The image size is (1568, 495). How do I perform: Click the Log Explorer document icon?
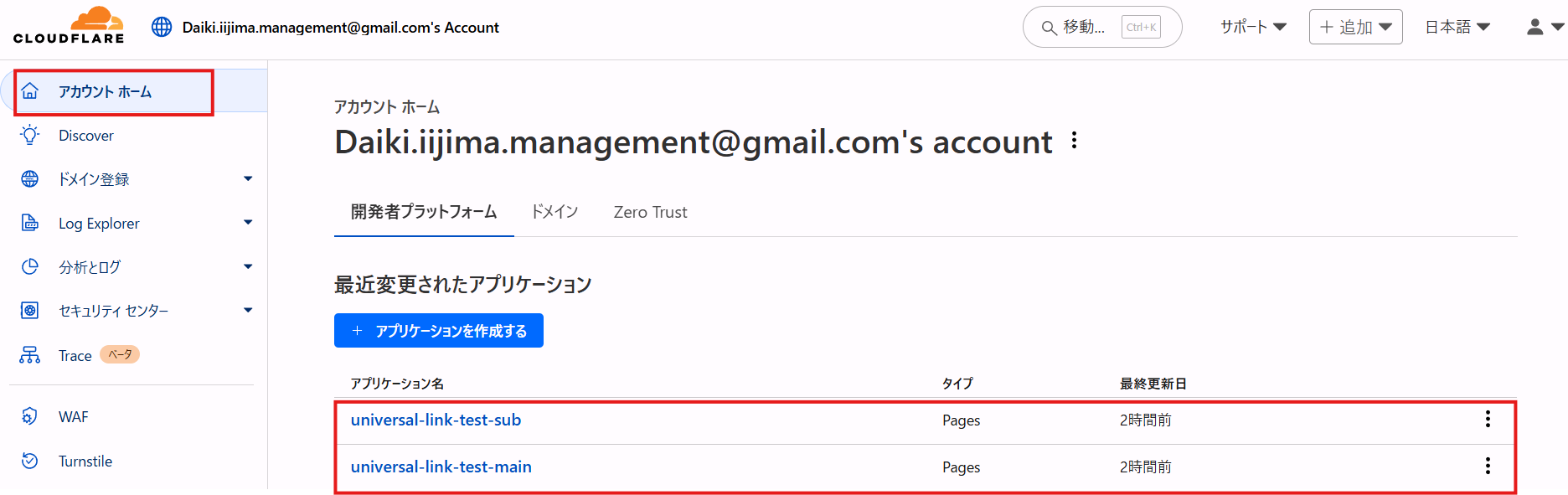[30, 223]
